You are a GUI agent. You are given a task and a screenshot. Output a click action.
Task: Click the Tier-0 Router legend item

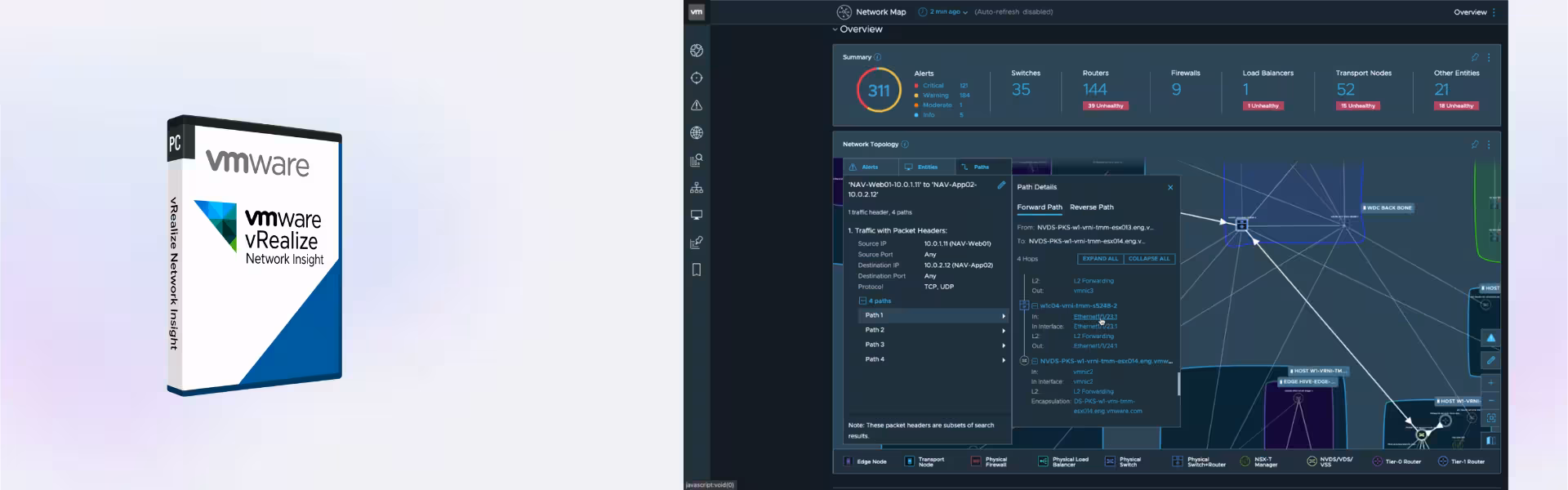point(1396,461)
